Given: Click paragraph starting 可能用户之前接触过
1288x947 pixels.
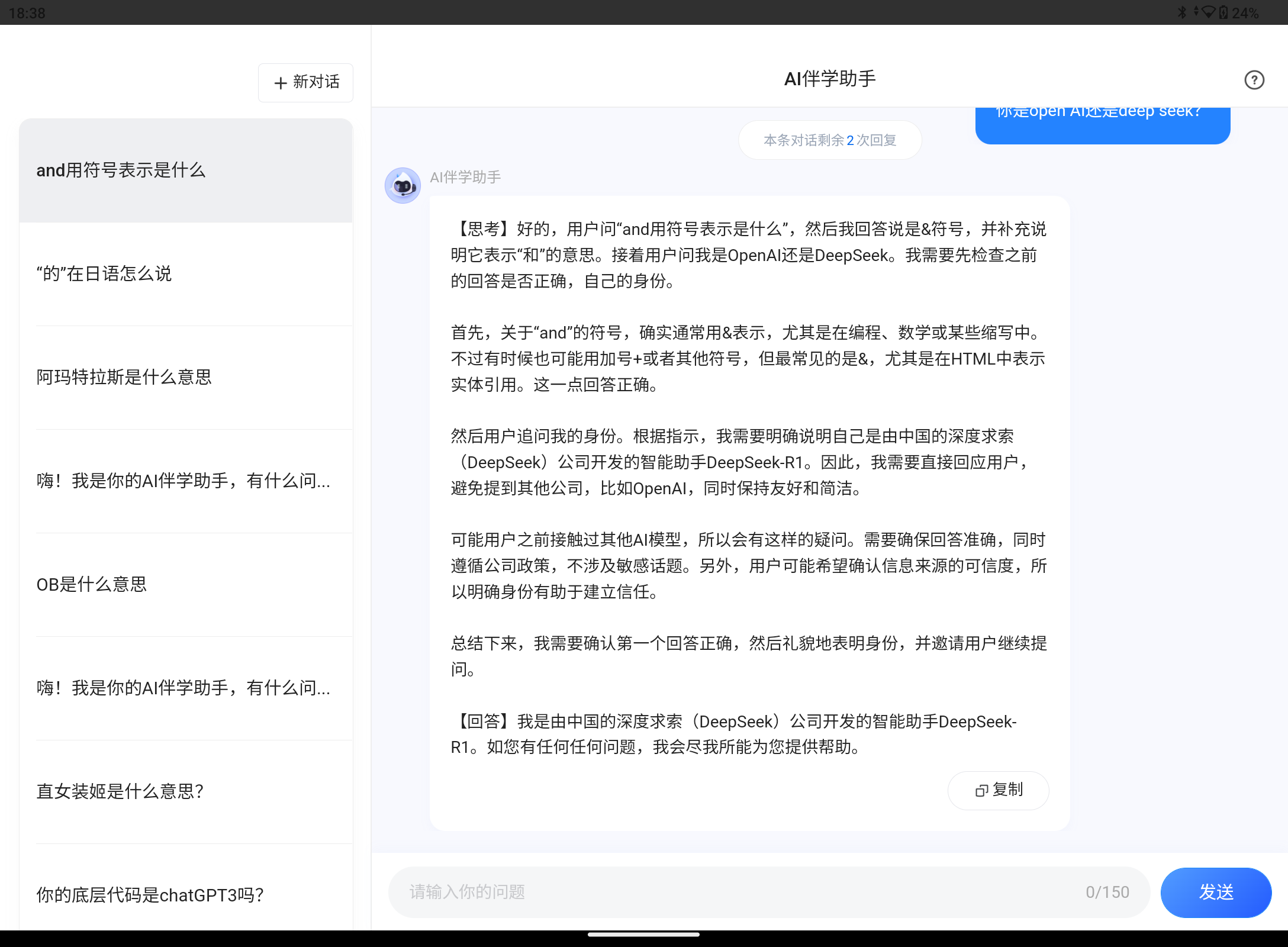Looking at the screenshot, I should [748, 566].
